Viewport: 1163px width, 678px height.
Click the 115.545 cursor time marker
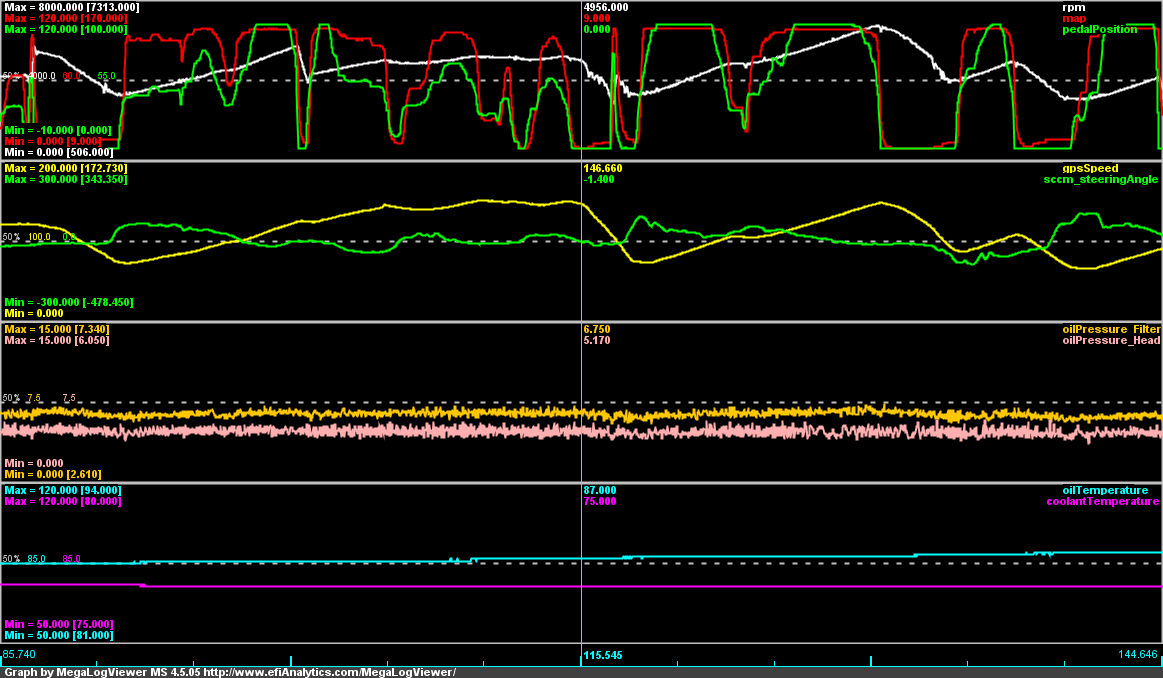point(603,656)
